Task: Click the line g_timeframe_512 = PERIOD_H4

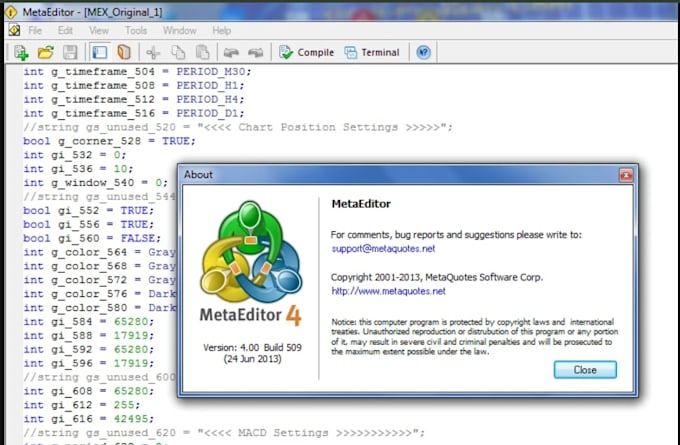Action: [x=134, y=99]
